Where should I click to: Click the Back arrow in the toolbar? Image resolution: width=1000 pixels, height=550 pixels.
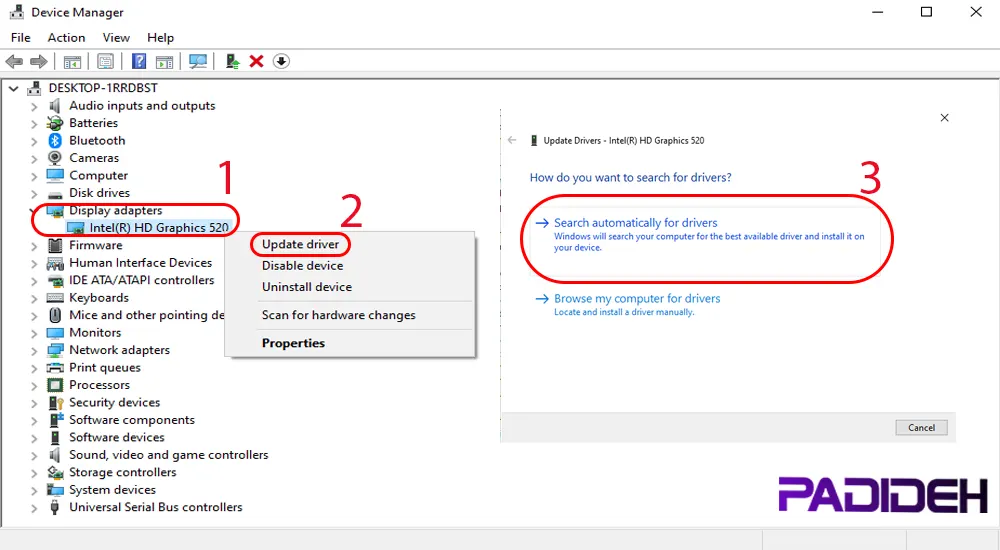point(14,61)
